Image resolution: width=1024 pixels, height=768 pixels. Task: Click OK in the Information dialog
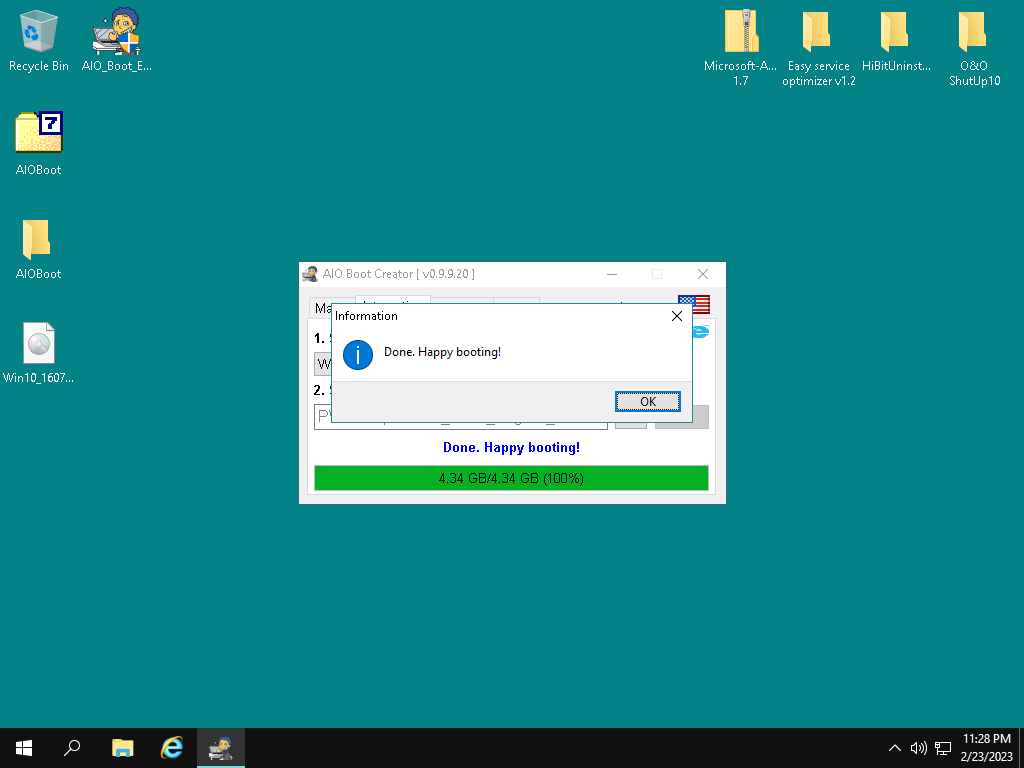pyautogui.click(x=648, y=401)
